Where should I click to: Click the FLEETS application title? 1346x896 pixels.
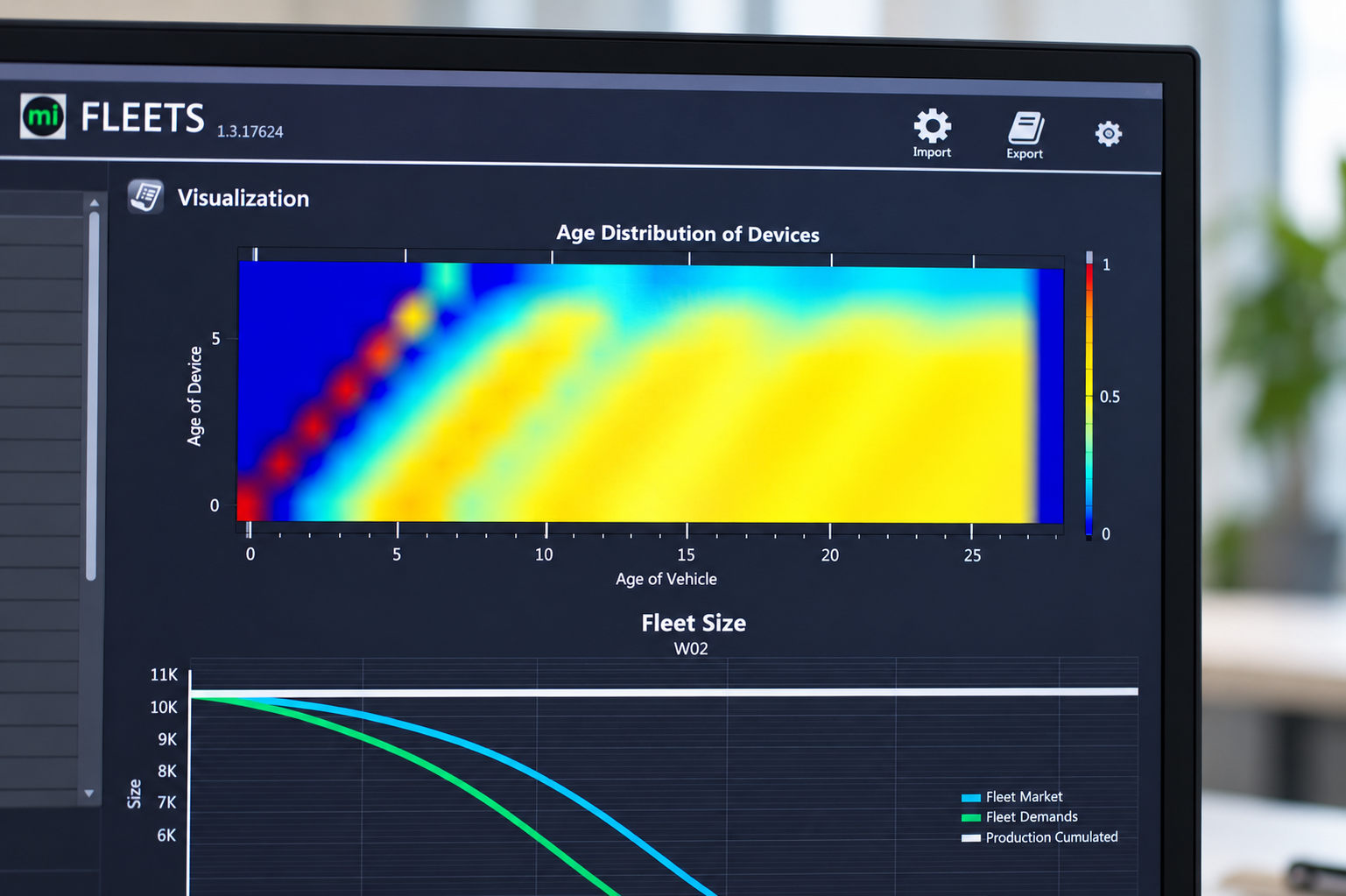tap(143, 117)
